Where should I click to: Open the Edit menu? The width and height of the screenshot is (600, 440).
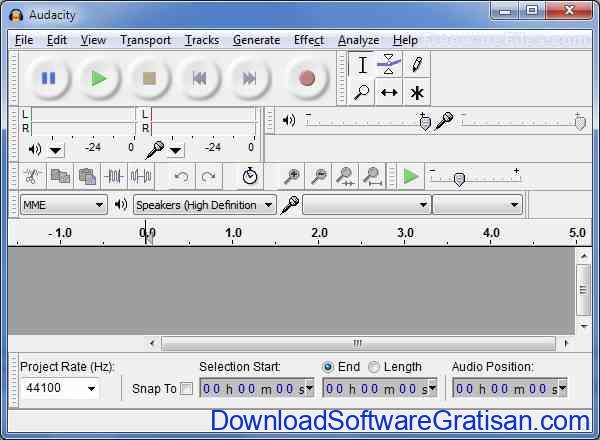coord(57,40)
